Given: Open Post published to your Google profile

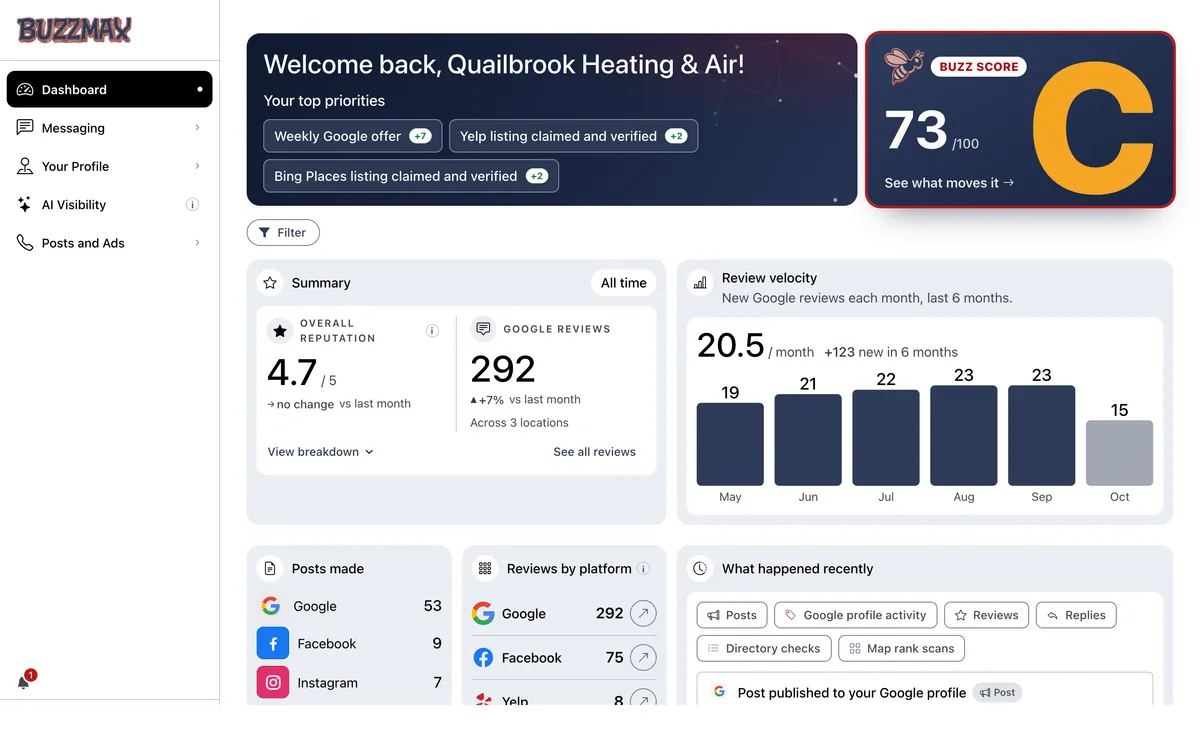Looking at the screenshot, I should 925,689.
